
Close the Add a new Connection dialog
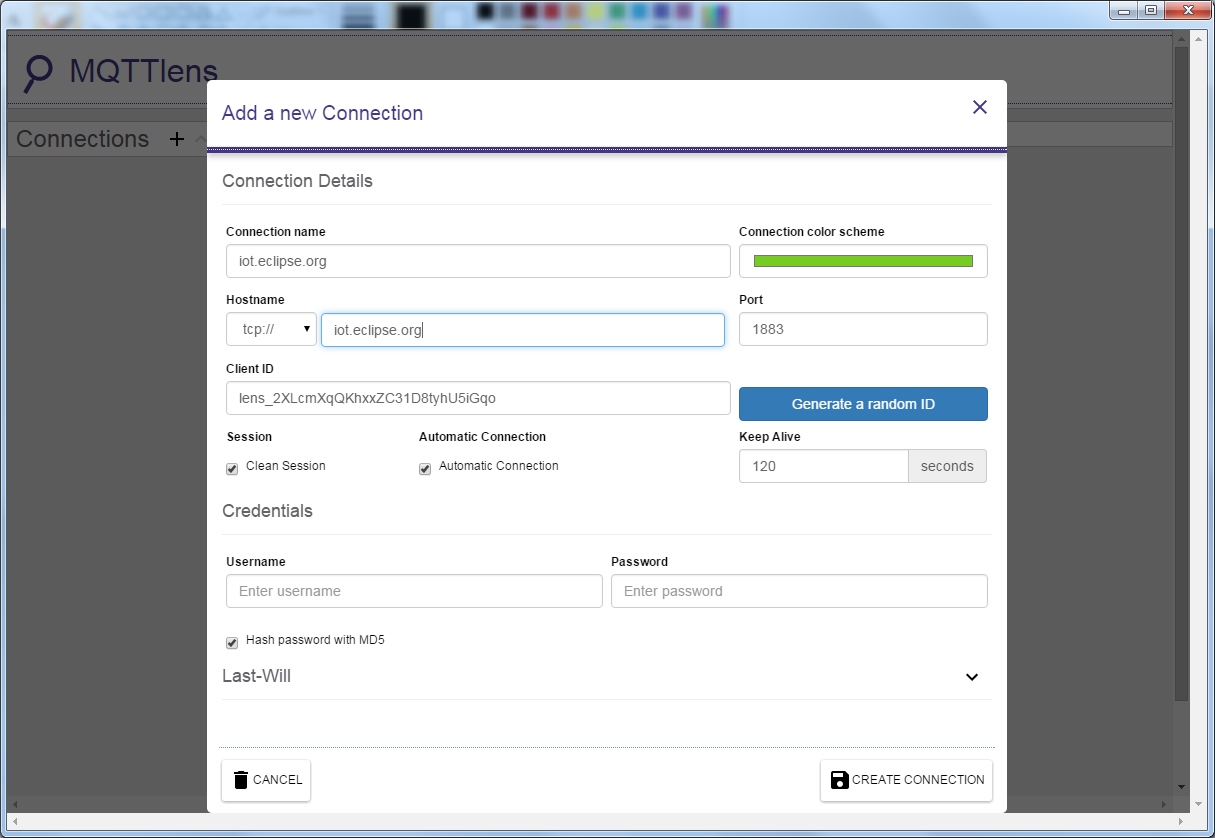click(x=980, y=107)
